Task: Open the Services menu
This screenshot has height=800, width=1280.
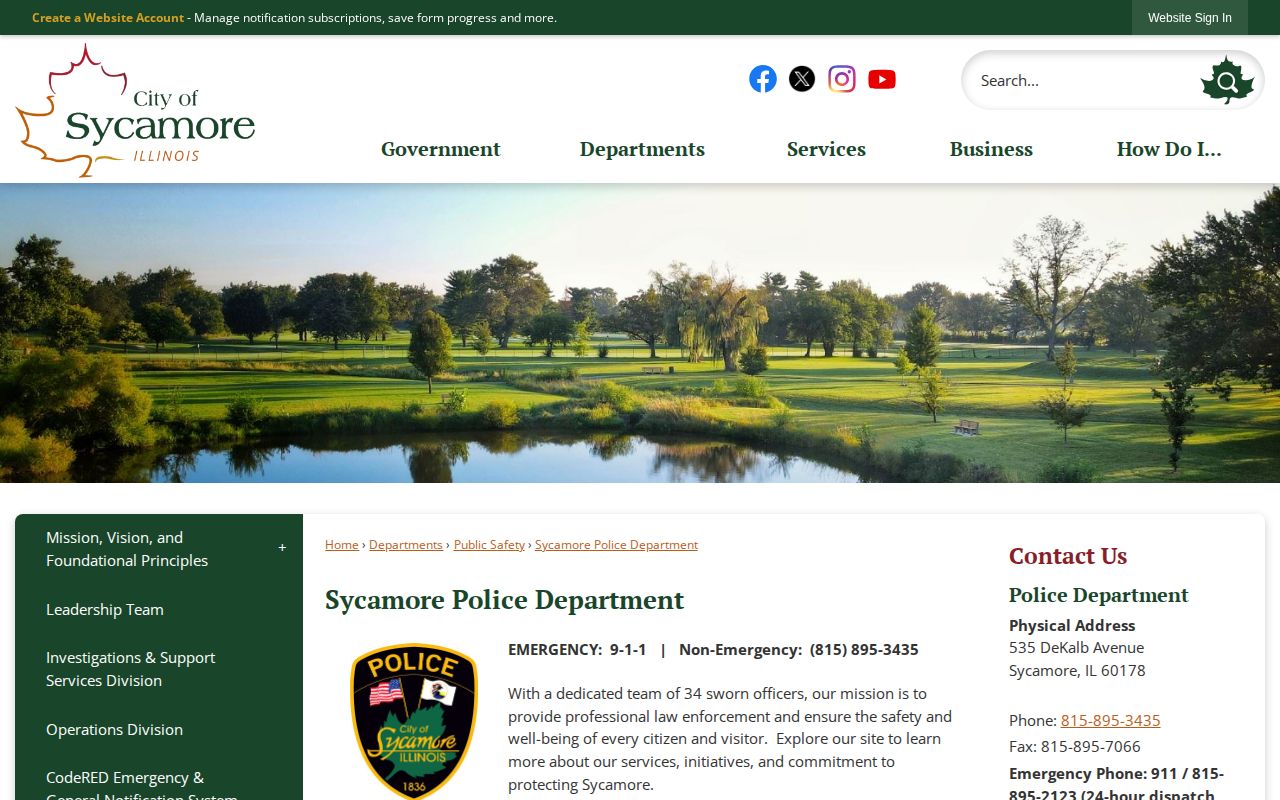Action: tap(826, 149)
